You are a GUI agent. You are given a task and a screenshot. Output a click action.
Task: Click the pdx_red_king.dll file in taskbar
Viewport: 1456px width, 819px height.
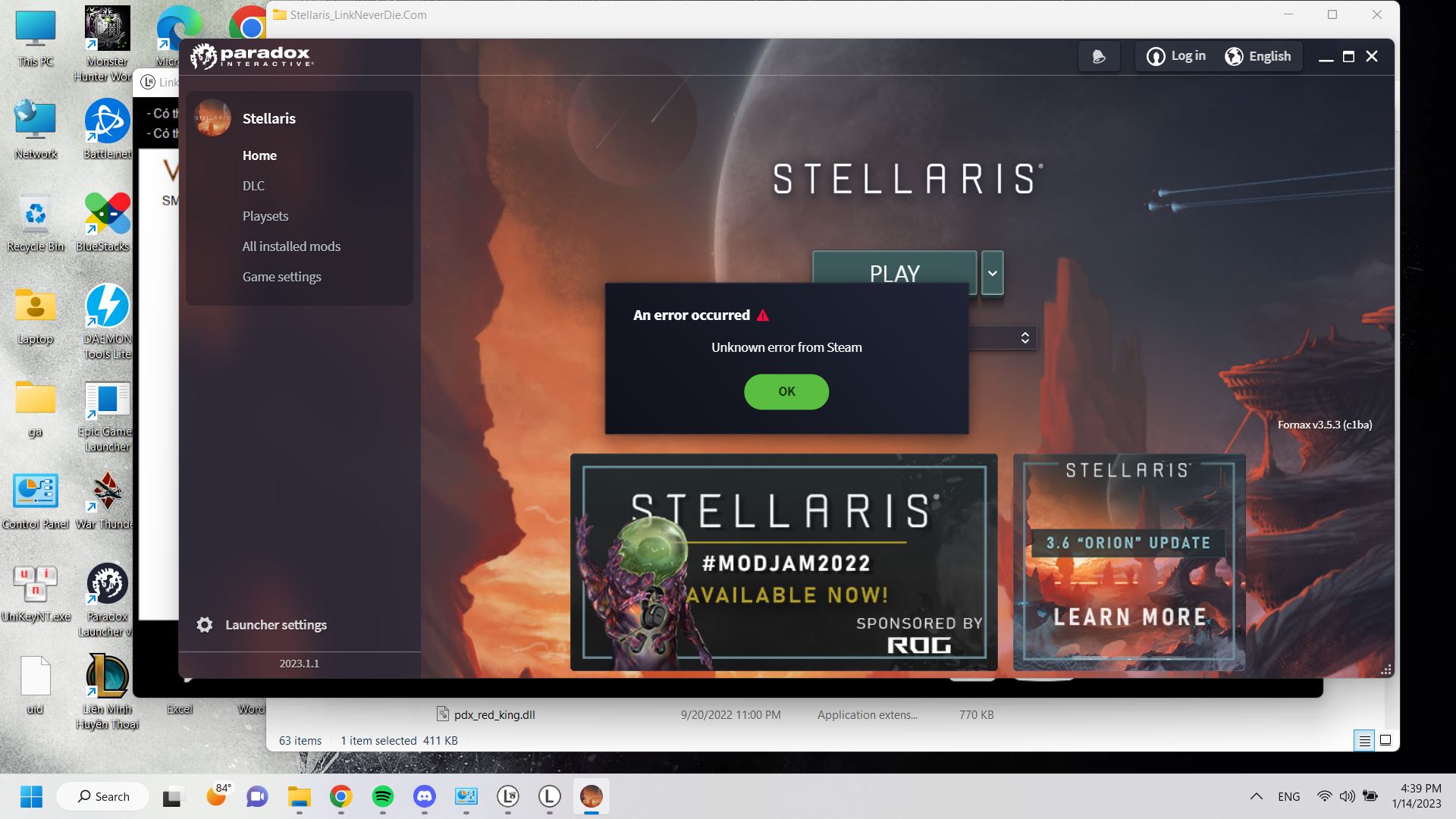494,714
